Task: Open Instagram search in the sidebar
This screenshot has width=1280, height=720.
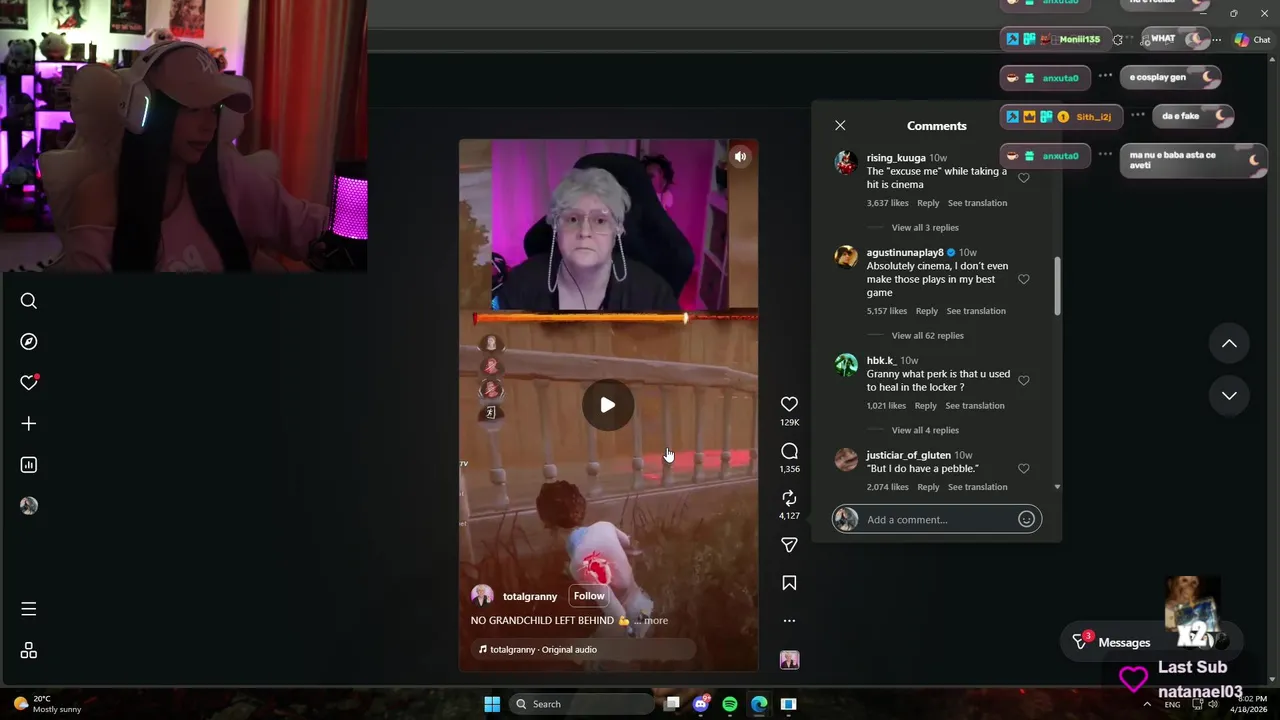Action: [29, 301]
